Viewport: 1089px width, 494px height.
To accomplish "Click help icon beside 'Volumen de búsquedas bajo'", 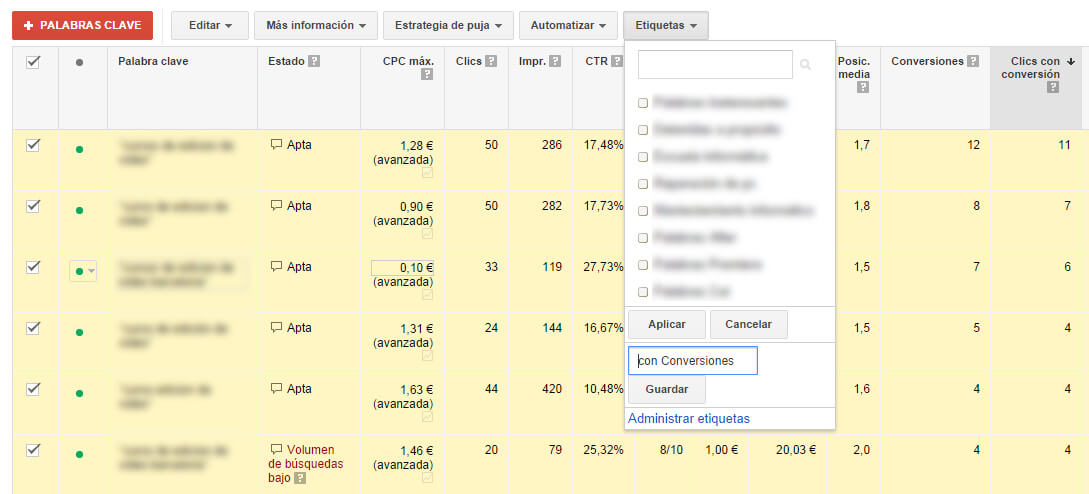I will [x=300, y=478].
